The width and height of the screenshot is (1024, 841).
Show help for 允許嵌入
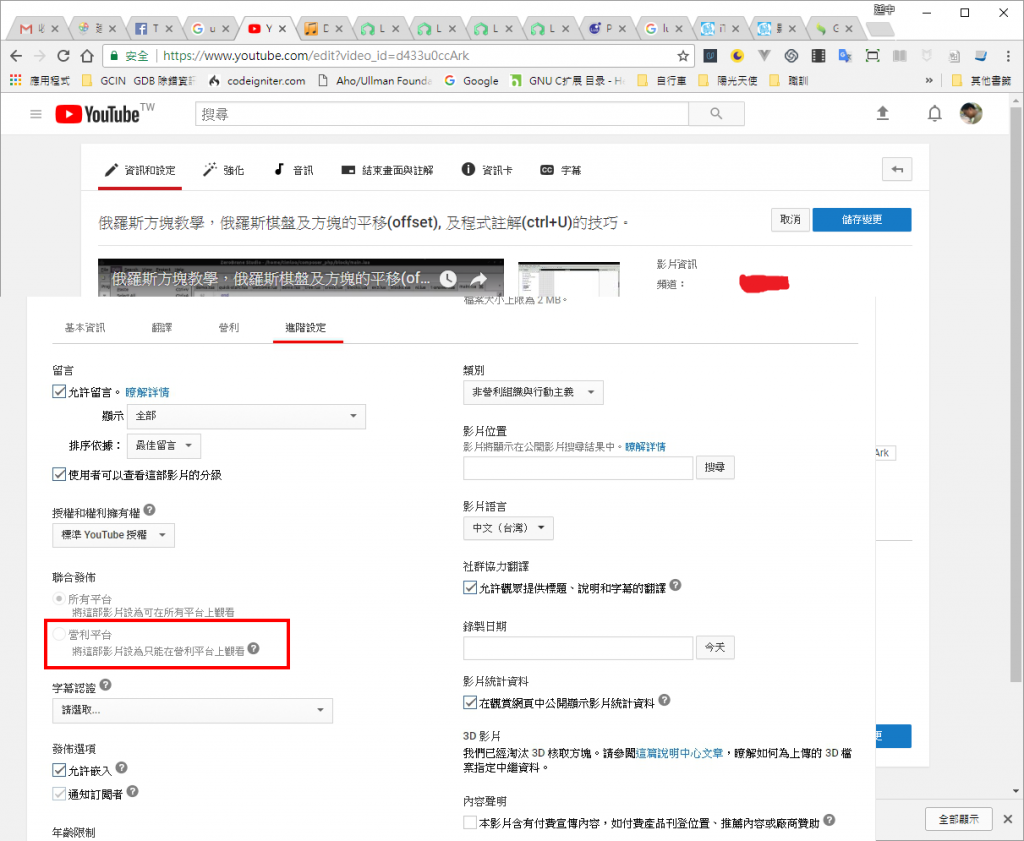121,768
